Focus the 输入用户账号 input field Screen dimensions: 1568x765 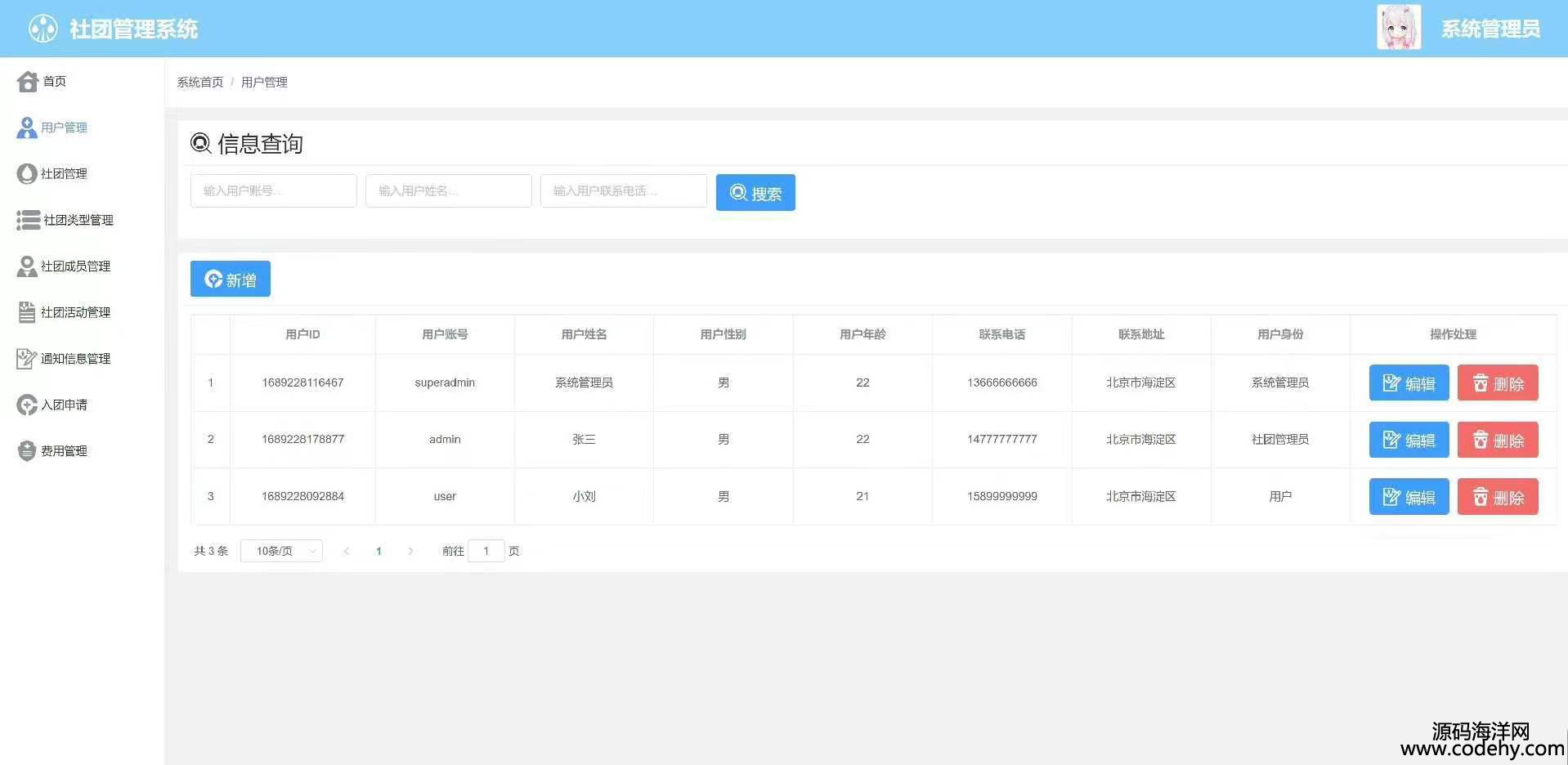click(273, 191)
